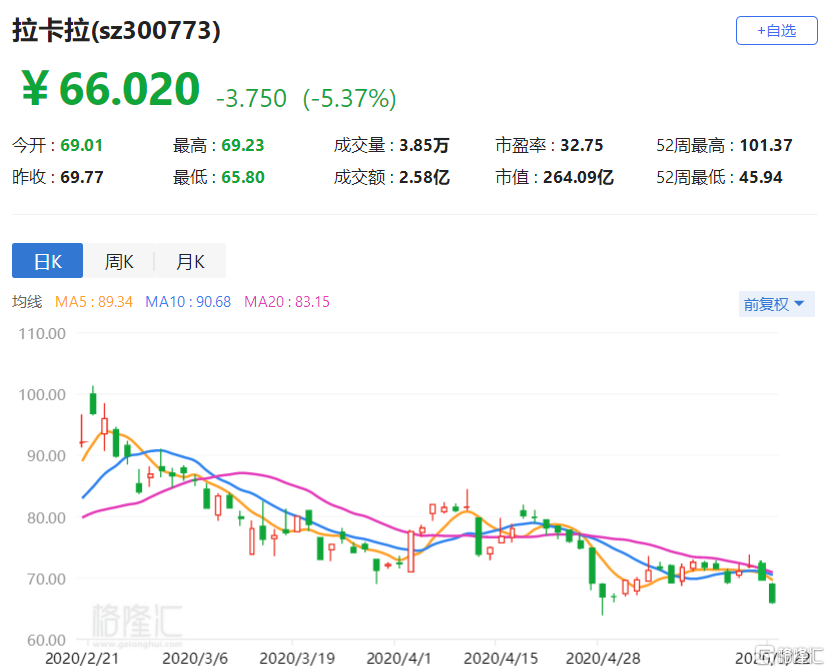830x672 pixels.
Task: Click 最高 value 69.23
Action: click(x=242, y=145)
